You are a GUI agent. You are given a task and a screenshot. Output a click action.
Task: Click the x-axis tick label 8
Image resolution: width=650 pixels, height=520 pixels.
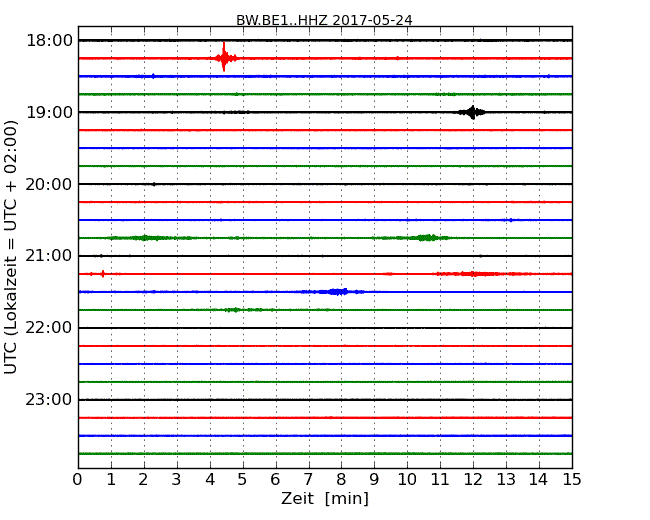click(341, 479)
